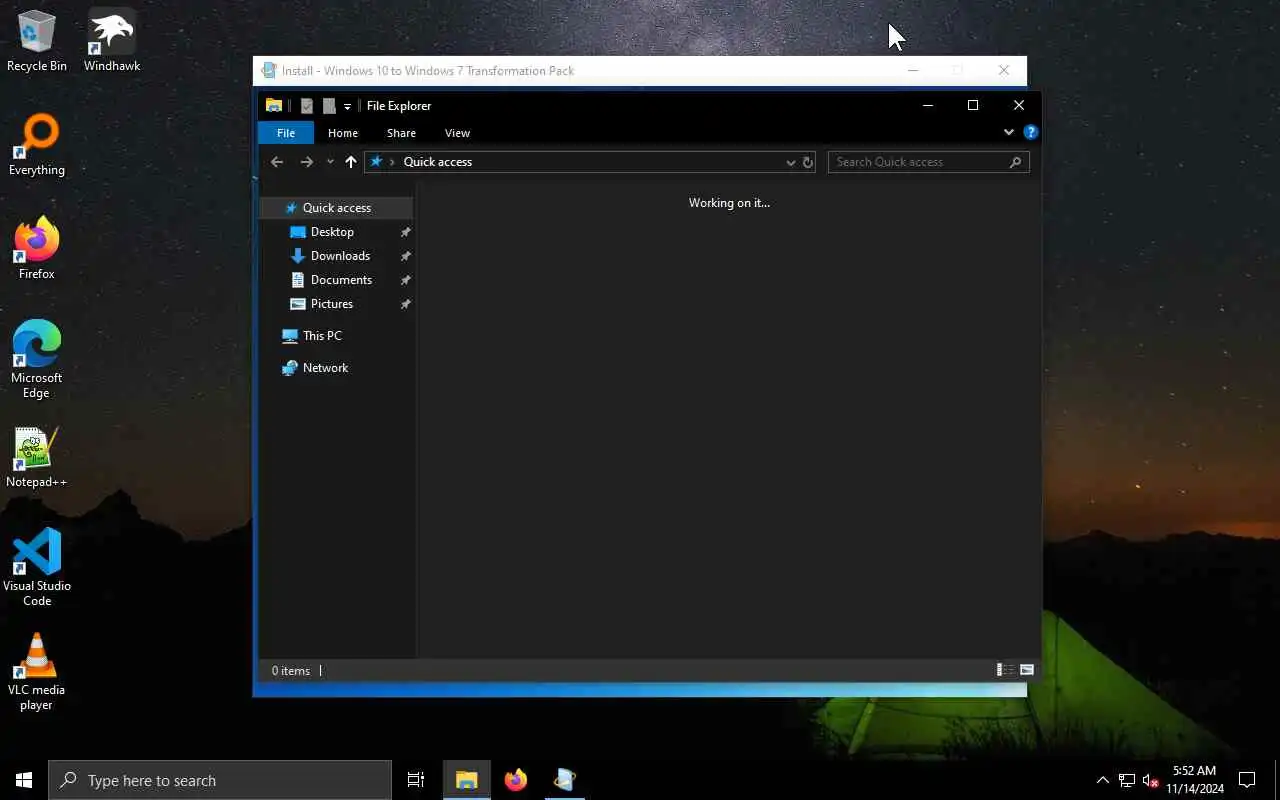Switch to large icons view in status bar
Viewport: 1280px width, 800px height.
tap(1026, 670)
